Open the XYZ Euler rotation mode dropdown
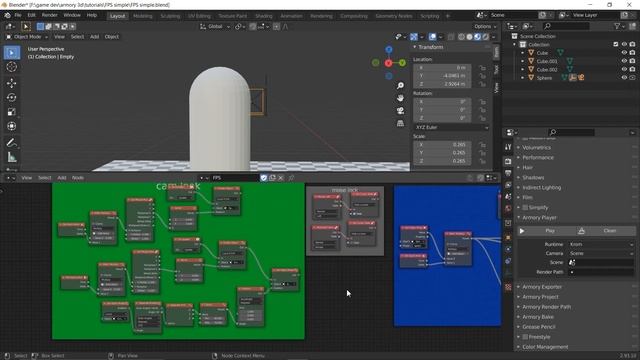The width and height of the screenshot is (640, 360). [x=451, y=127]
